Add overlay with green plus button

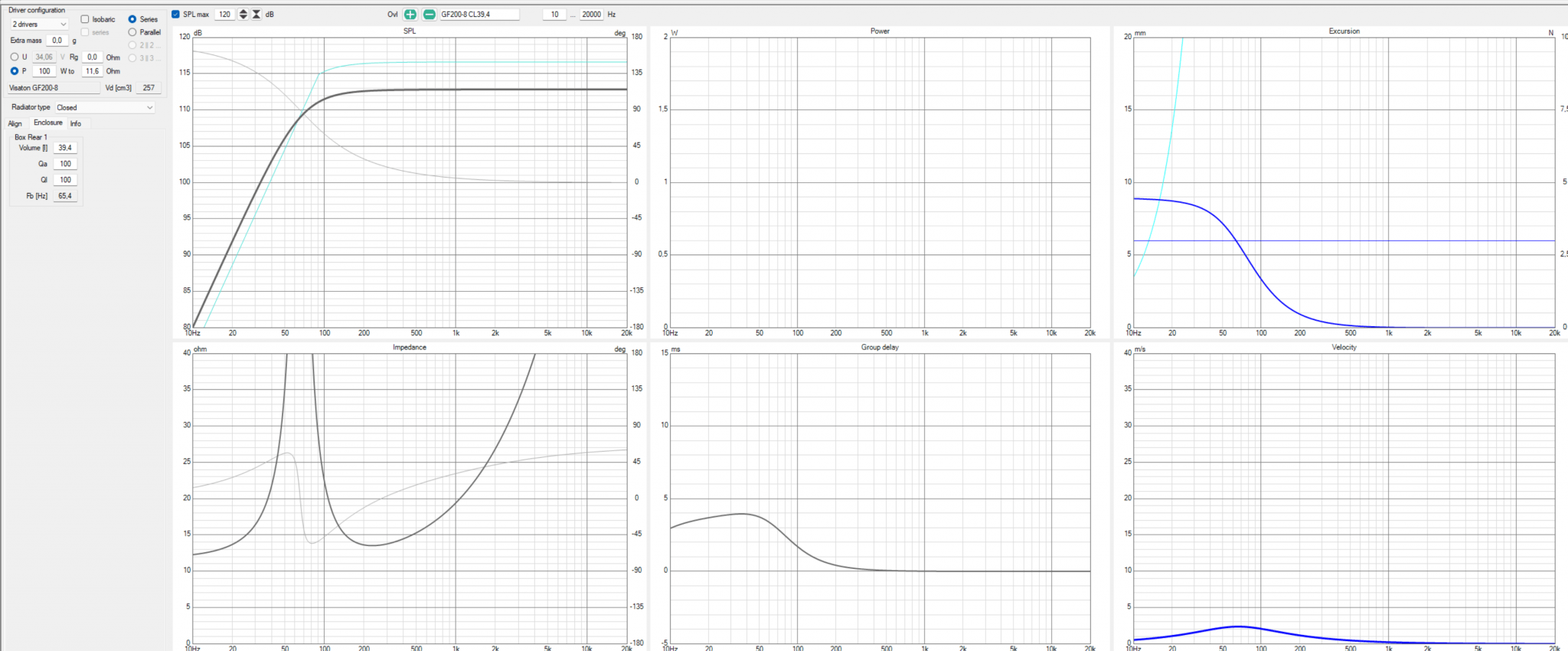point(410,15)
